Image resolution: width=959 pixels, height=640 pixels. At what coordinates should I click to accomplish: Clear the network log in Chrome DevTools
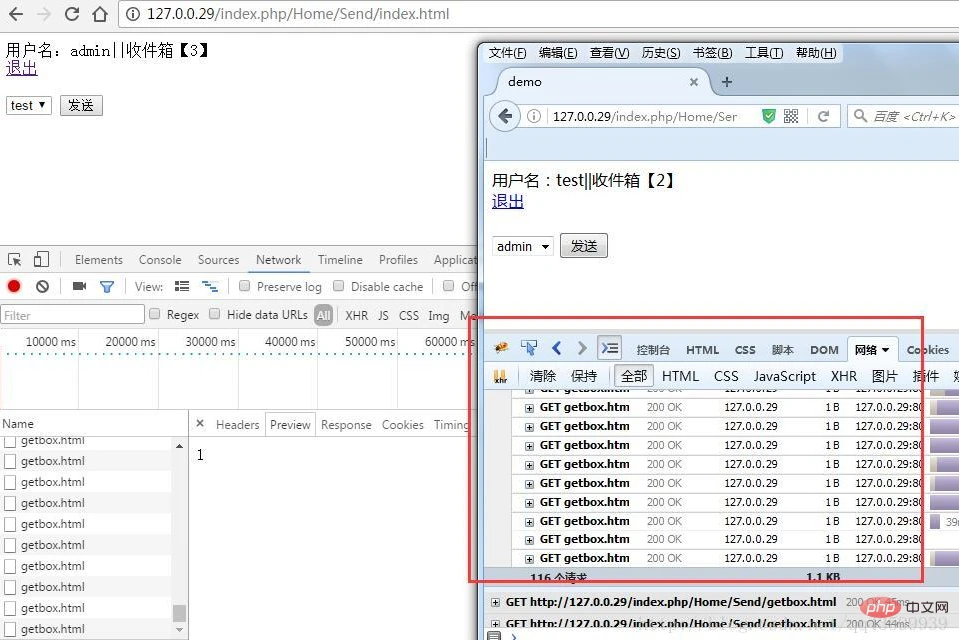coord(42,286)
